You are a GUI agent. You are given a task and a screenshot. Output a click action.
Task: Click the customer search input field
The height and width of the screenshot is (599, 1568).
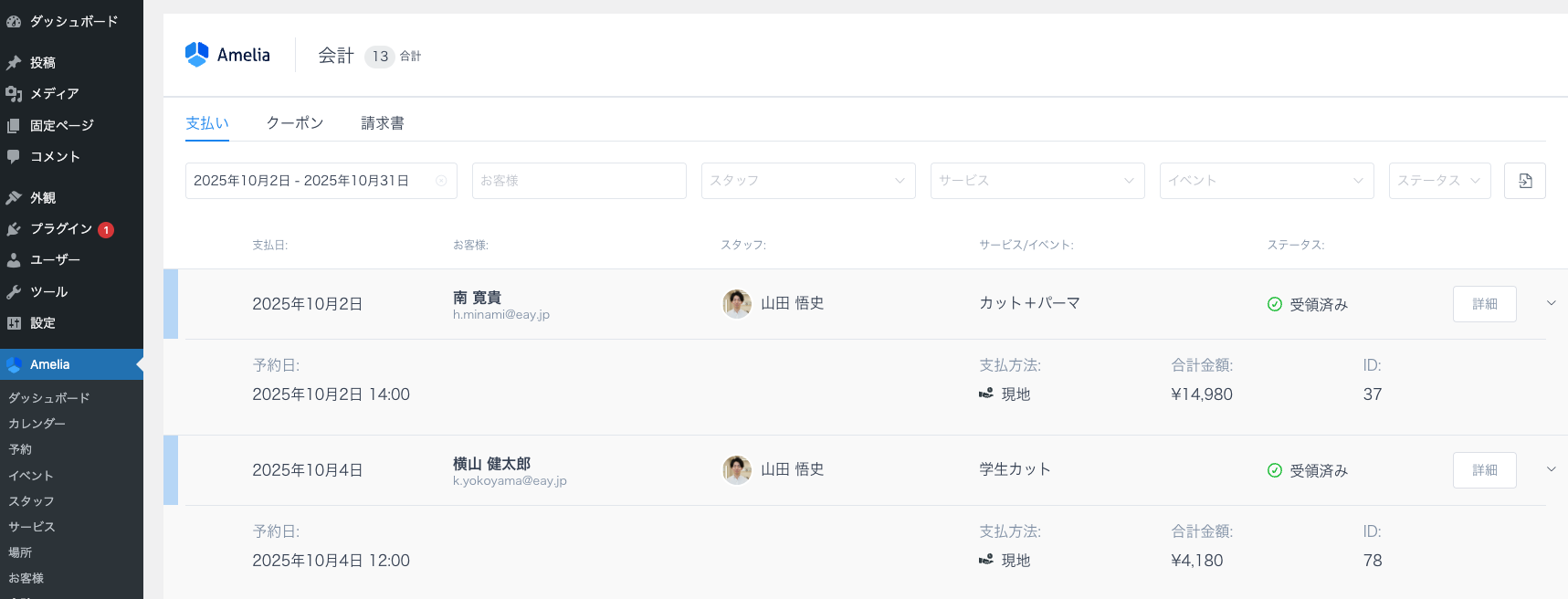tap(579, 181)
